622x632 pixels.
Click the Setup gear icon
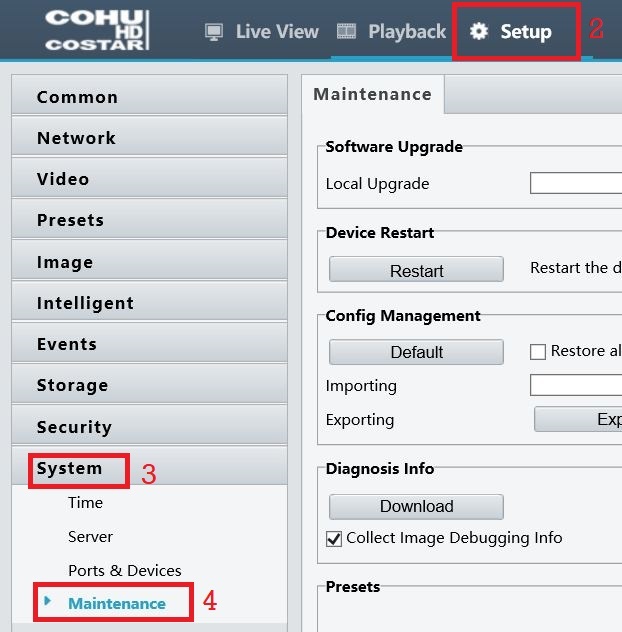[479, 31]
